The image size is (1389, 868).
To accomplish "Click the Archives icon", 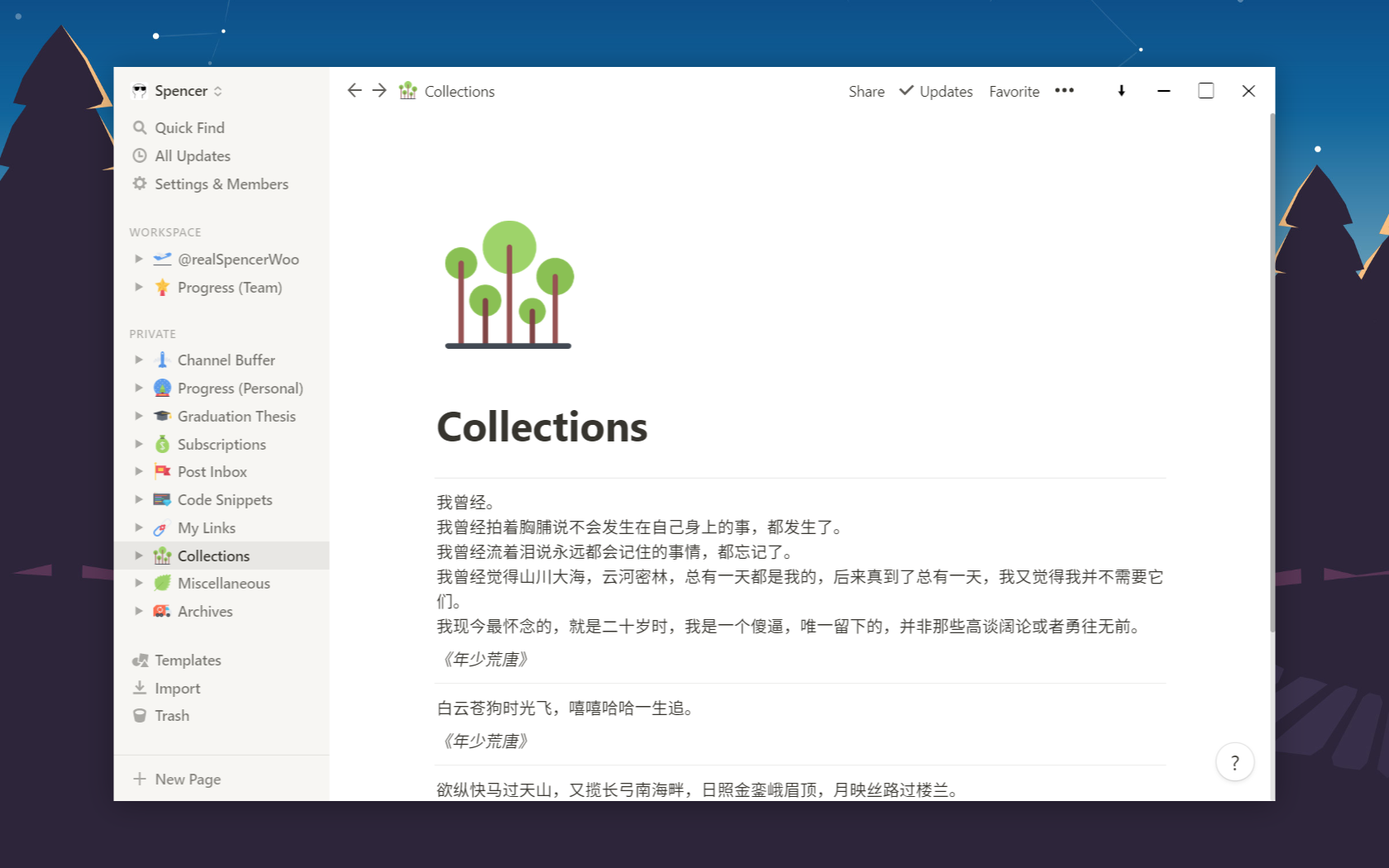I will click(x=162, y=611).
